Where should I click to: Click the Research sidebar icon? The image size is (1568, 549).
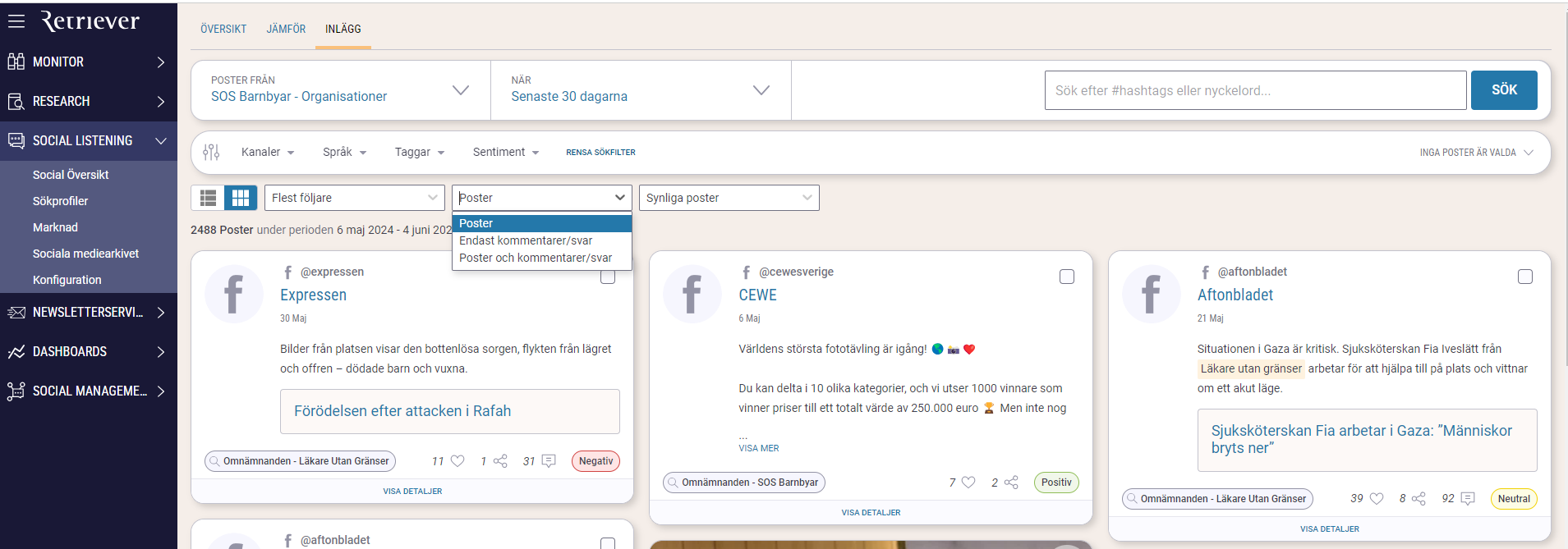pyautogui.click(x=16, y=101)
